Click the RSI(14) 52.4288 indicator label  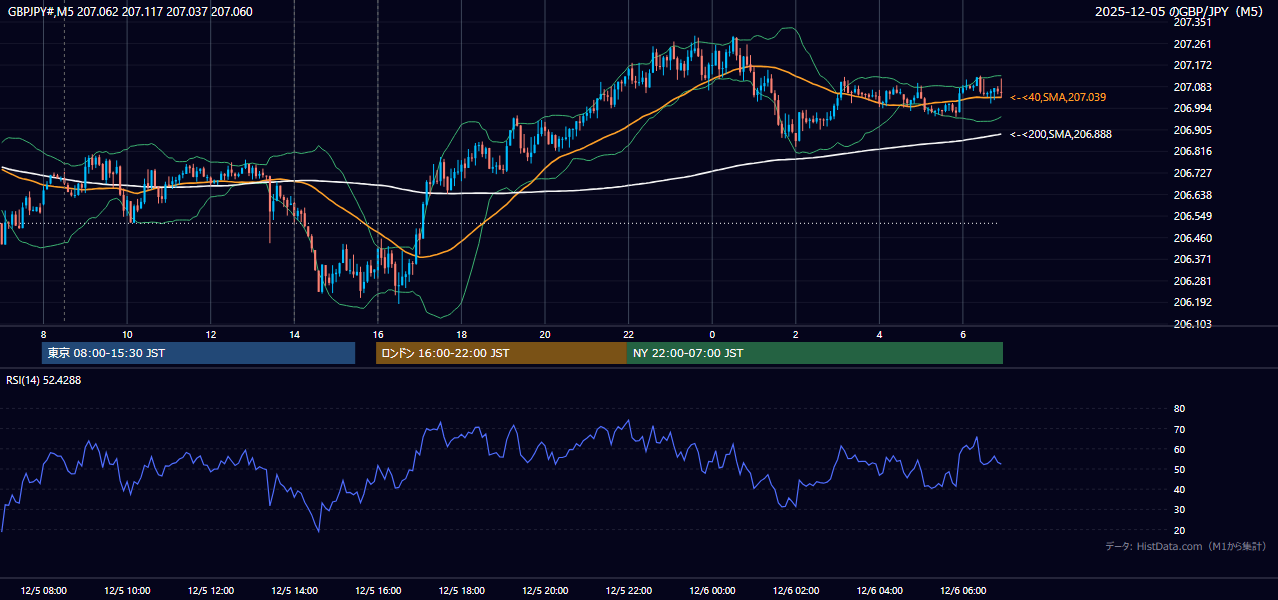(44, 380)
